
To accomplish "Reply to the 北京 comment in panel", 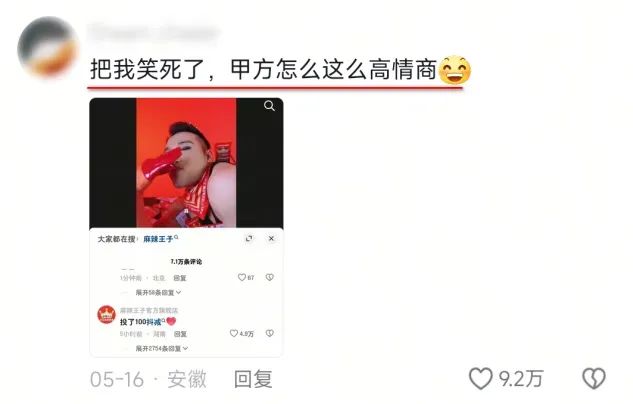I will 180,278.
